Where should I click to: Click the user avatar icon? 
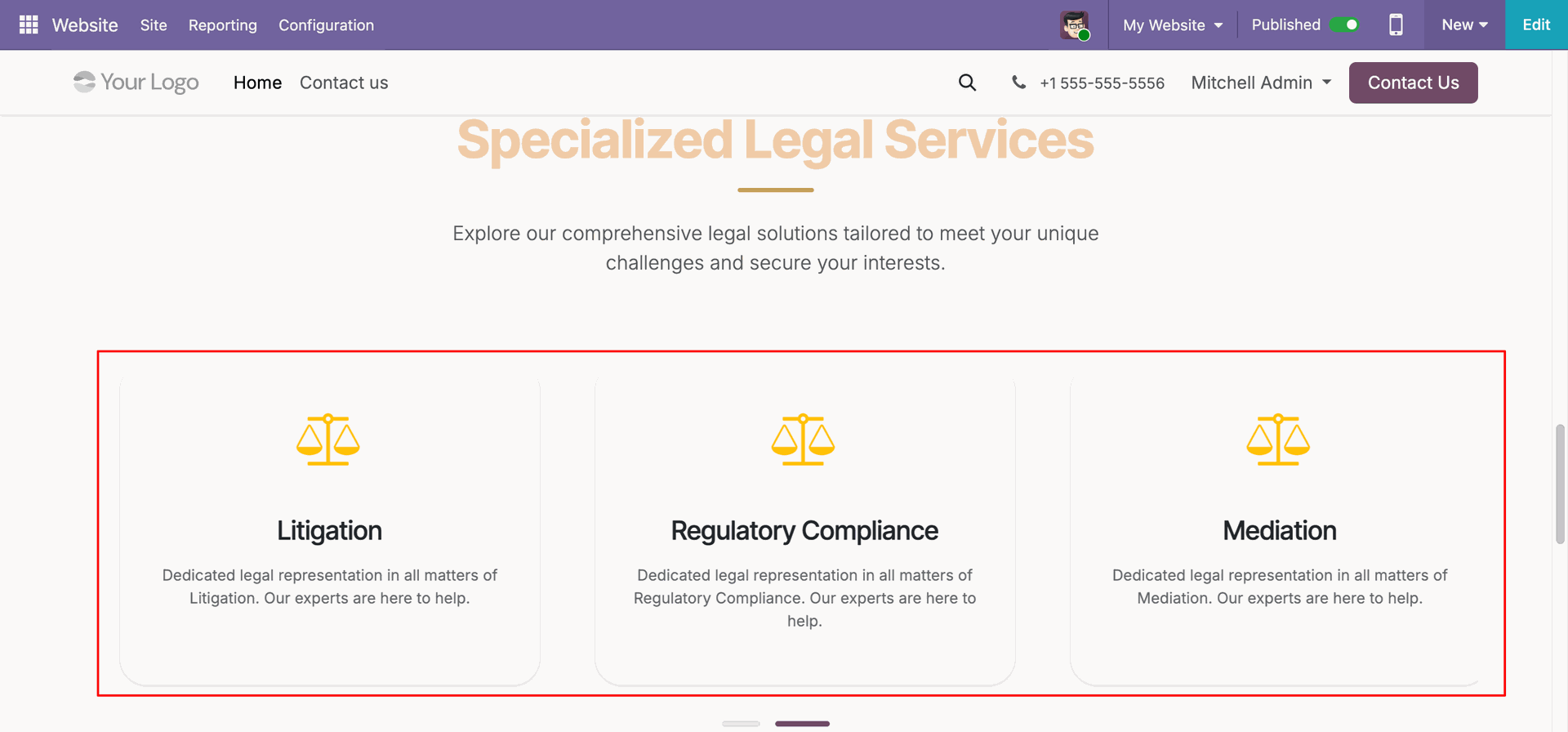pyautogui.click(x=1075, y=25)
